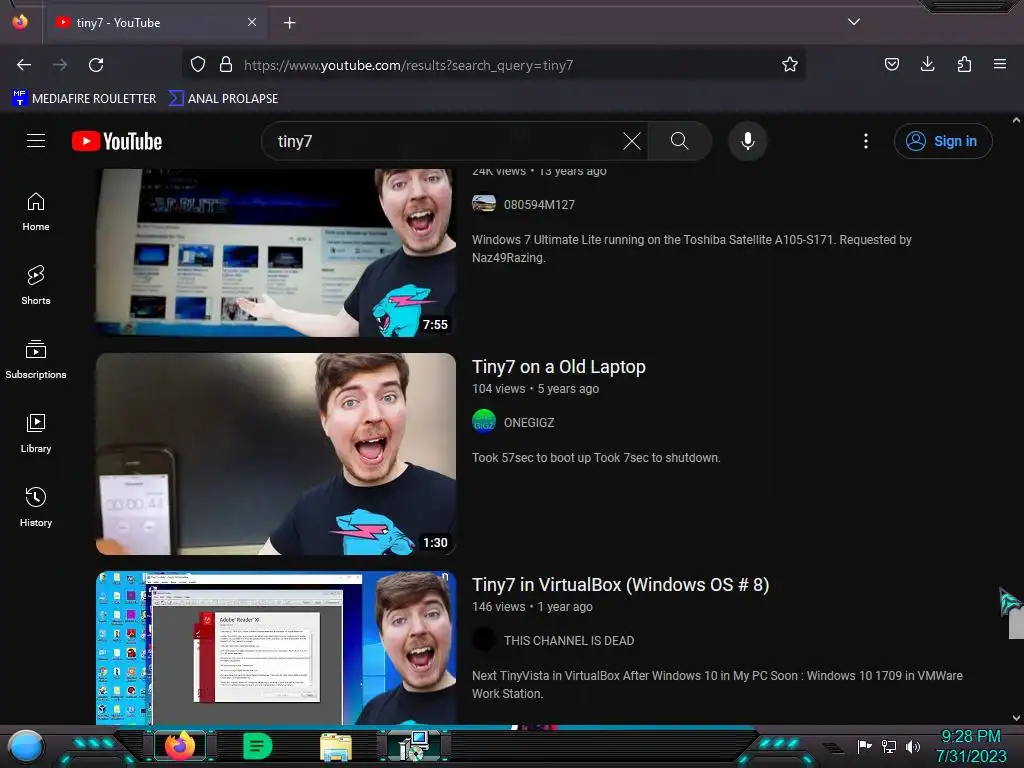
Task: Open Home in the sidebar
Action: 36,212
